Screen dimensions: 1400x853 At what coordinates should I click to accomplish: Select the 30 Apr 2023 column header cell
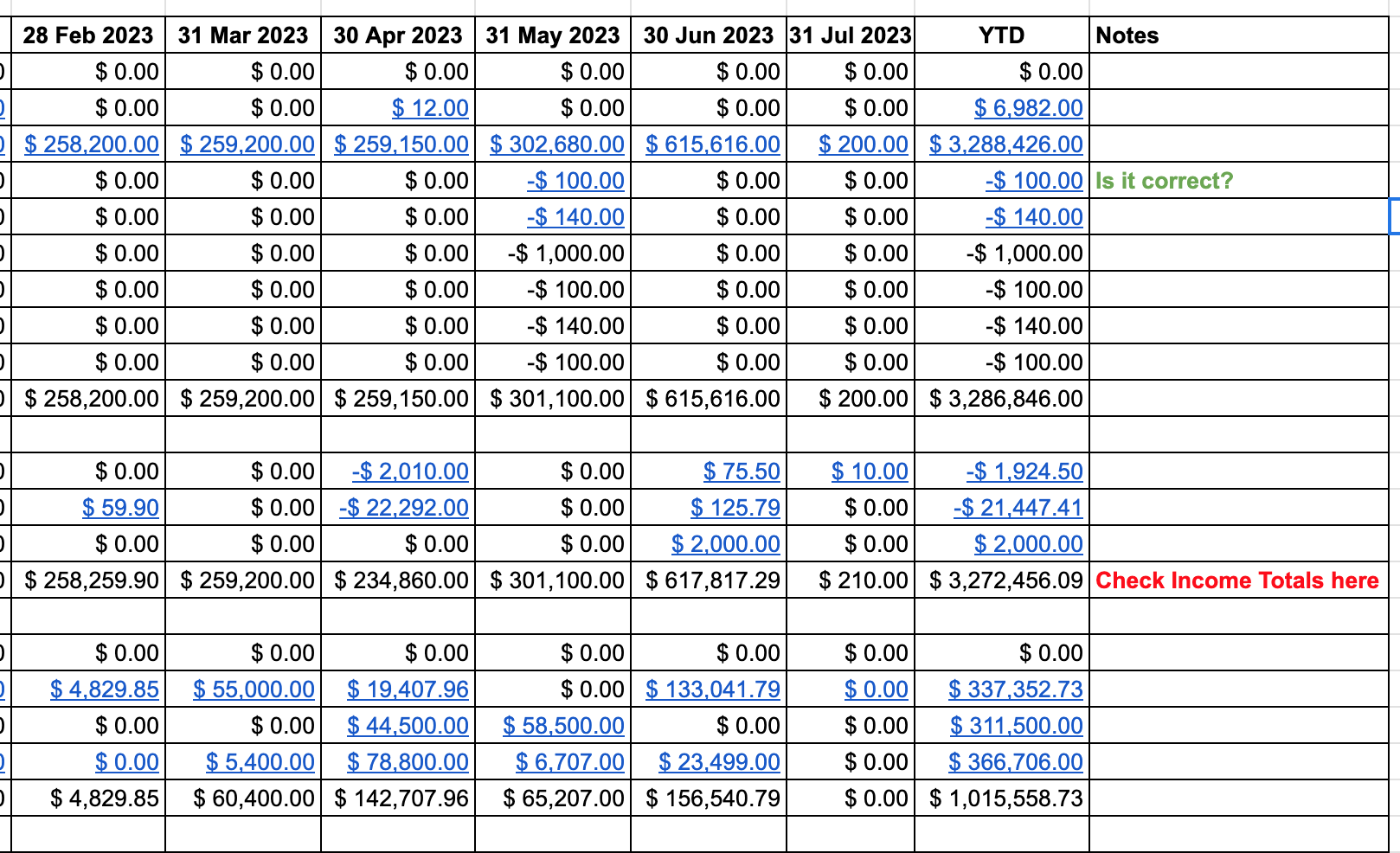(398, 35)
